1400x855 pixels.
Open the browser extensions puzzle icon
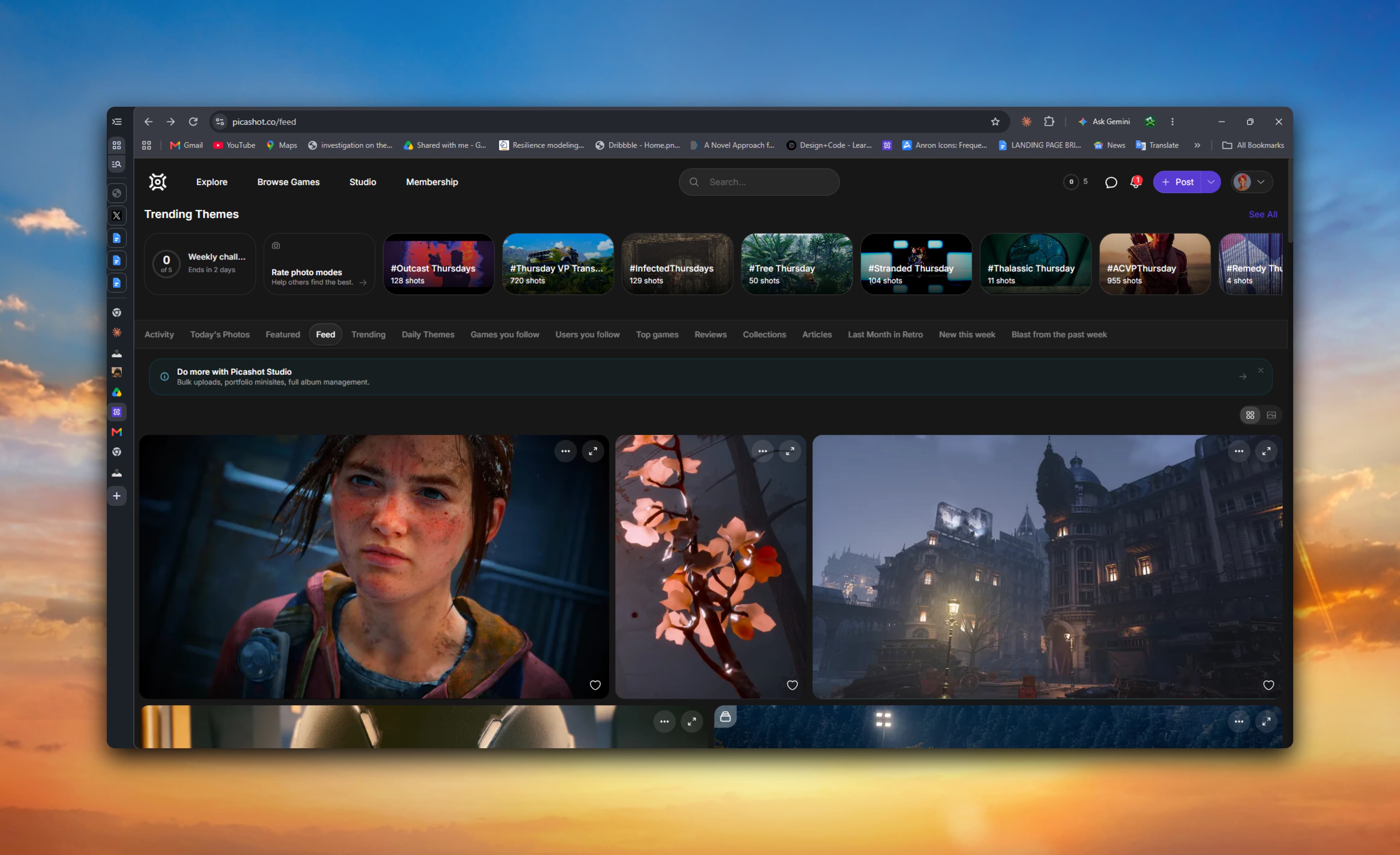point(1049,122)
